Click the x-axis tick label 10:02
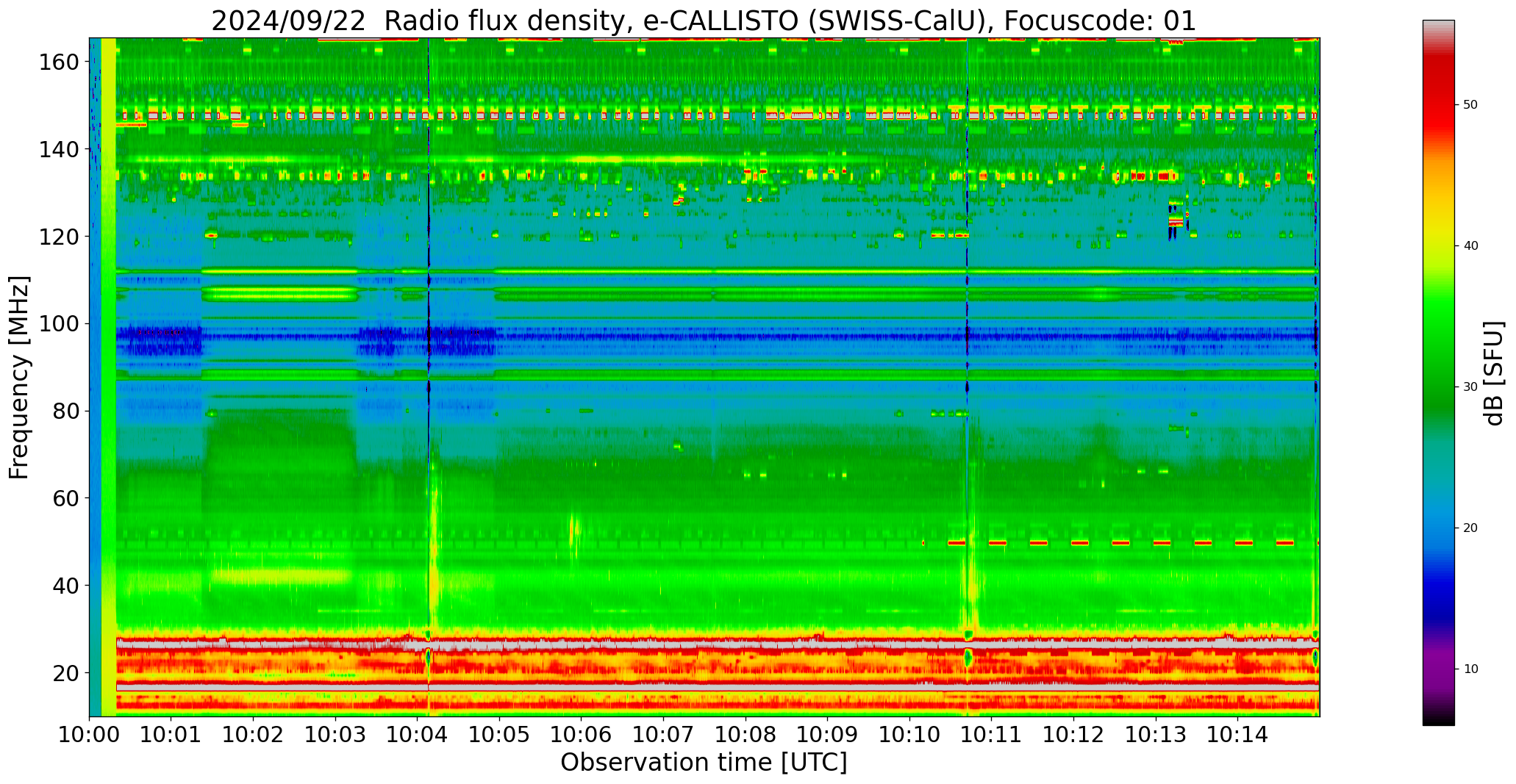The width and height of the screenshot is (1516, 784). (x=254, y=735)
